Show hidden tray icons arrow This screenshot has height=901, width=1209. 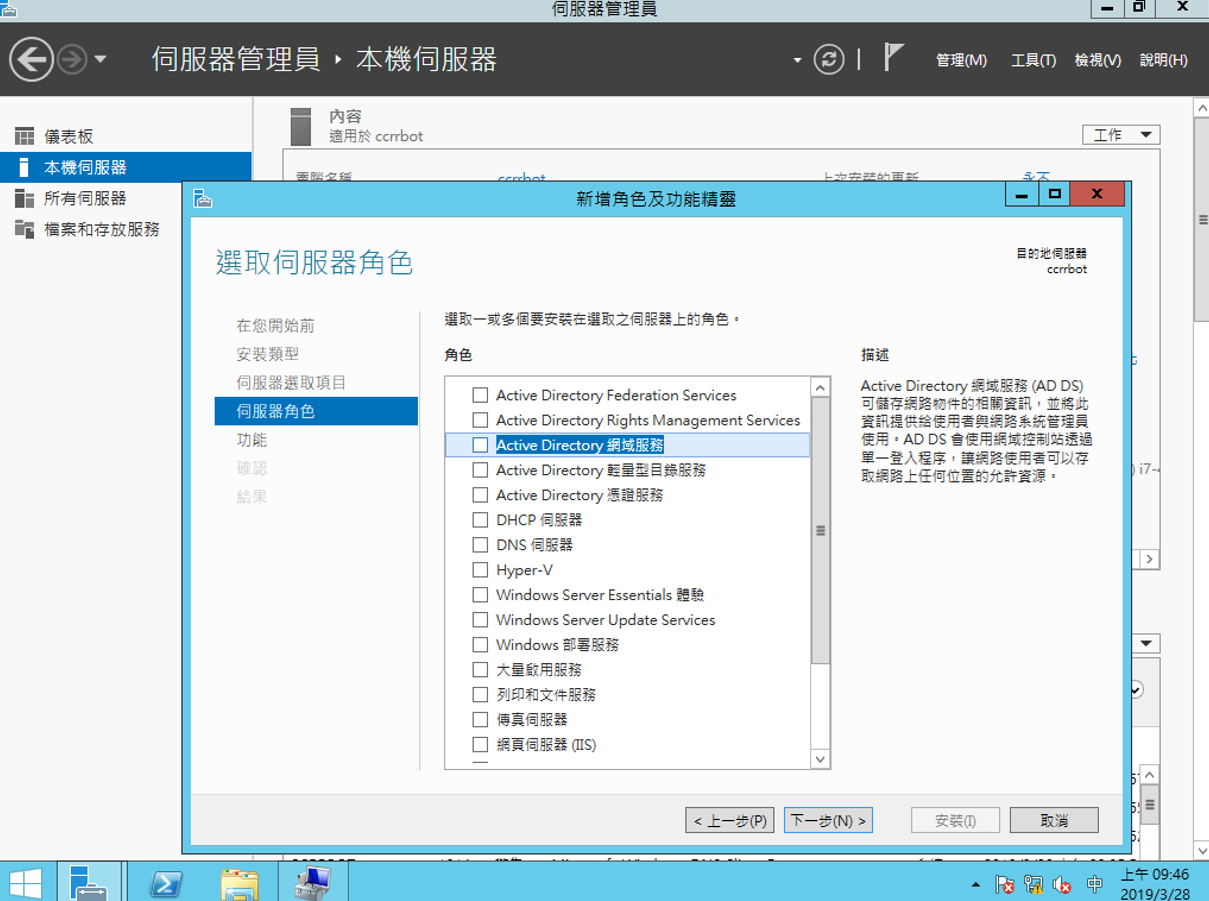pos(976,885)
